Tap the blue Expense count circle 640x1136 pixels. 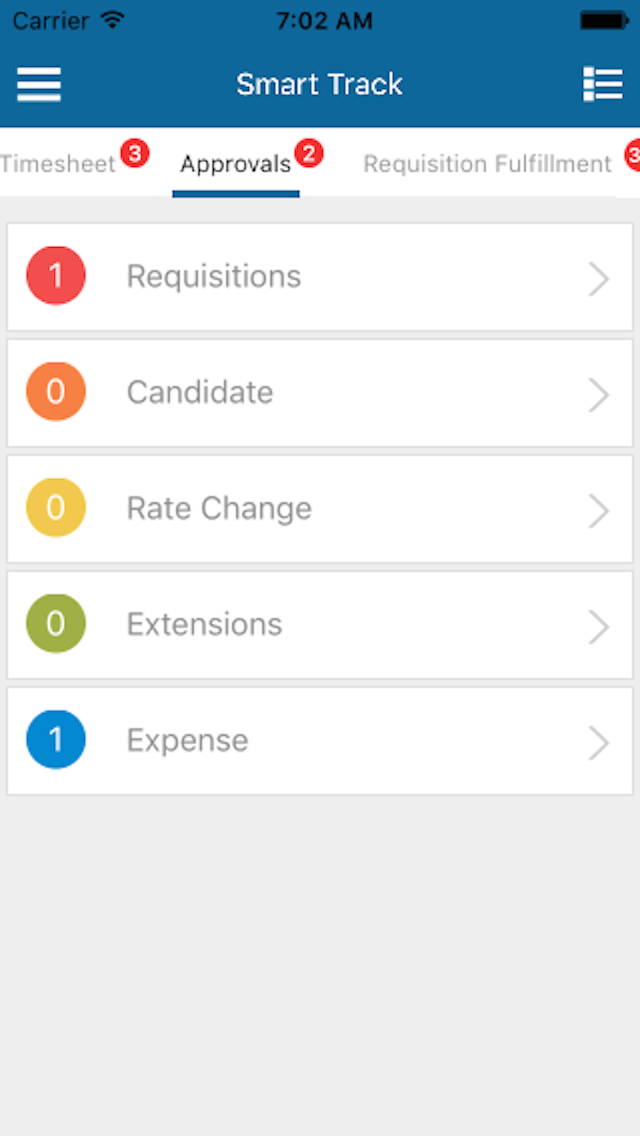(56, 739)
